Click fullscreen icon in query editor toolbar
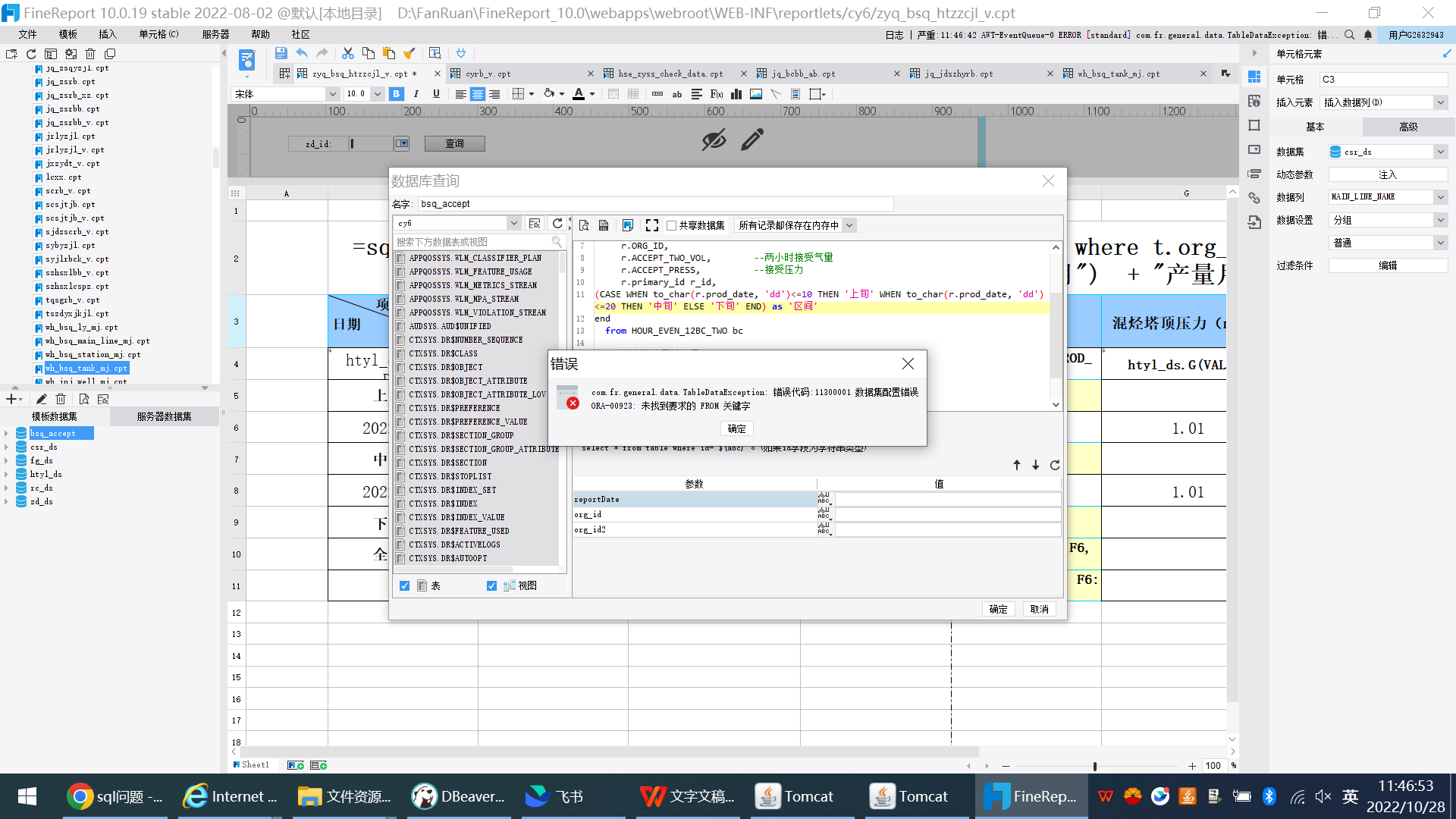The image size is (1456, 819). coord(651,225)
